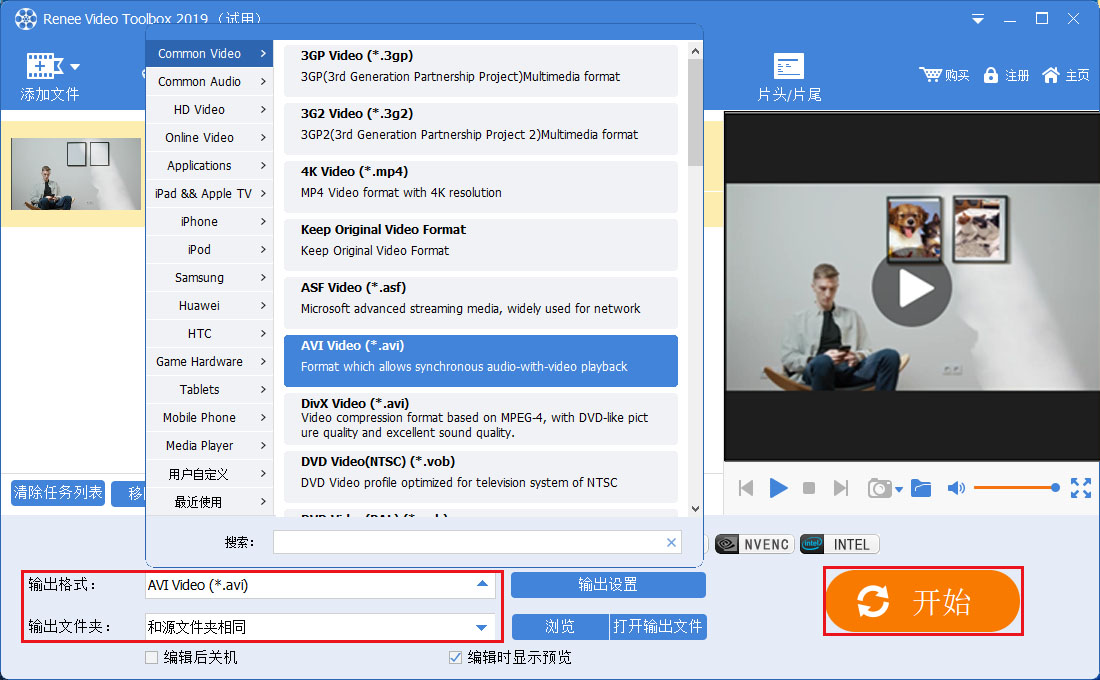Open the Media Player category

coord(209,446)
